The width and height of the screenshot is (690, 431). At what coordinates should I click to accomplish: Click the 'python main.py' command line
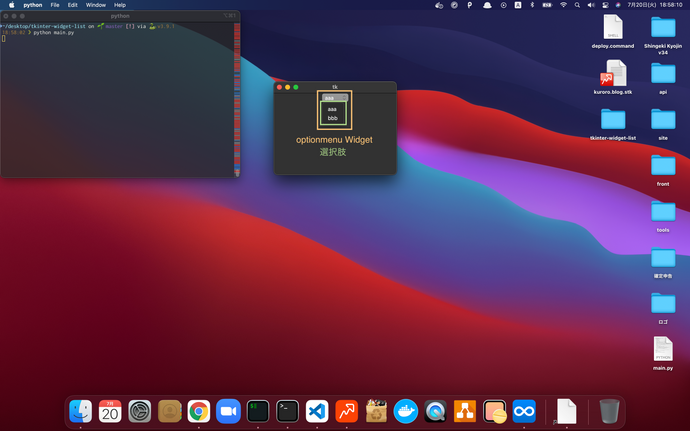[x=54, y=33]
